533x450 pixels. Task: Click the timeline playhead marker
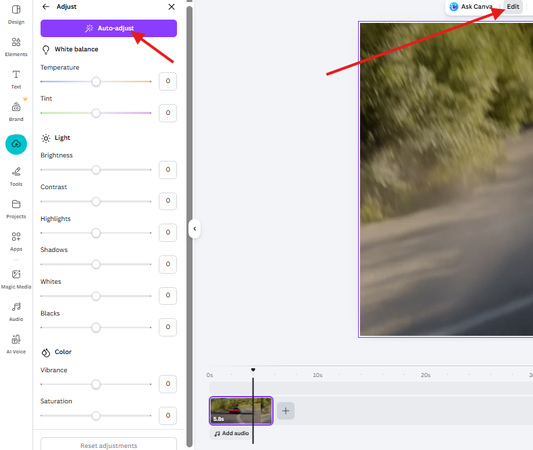pyautogui.click(x=253, y=370)
